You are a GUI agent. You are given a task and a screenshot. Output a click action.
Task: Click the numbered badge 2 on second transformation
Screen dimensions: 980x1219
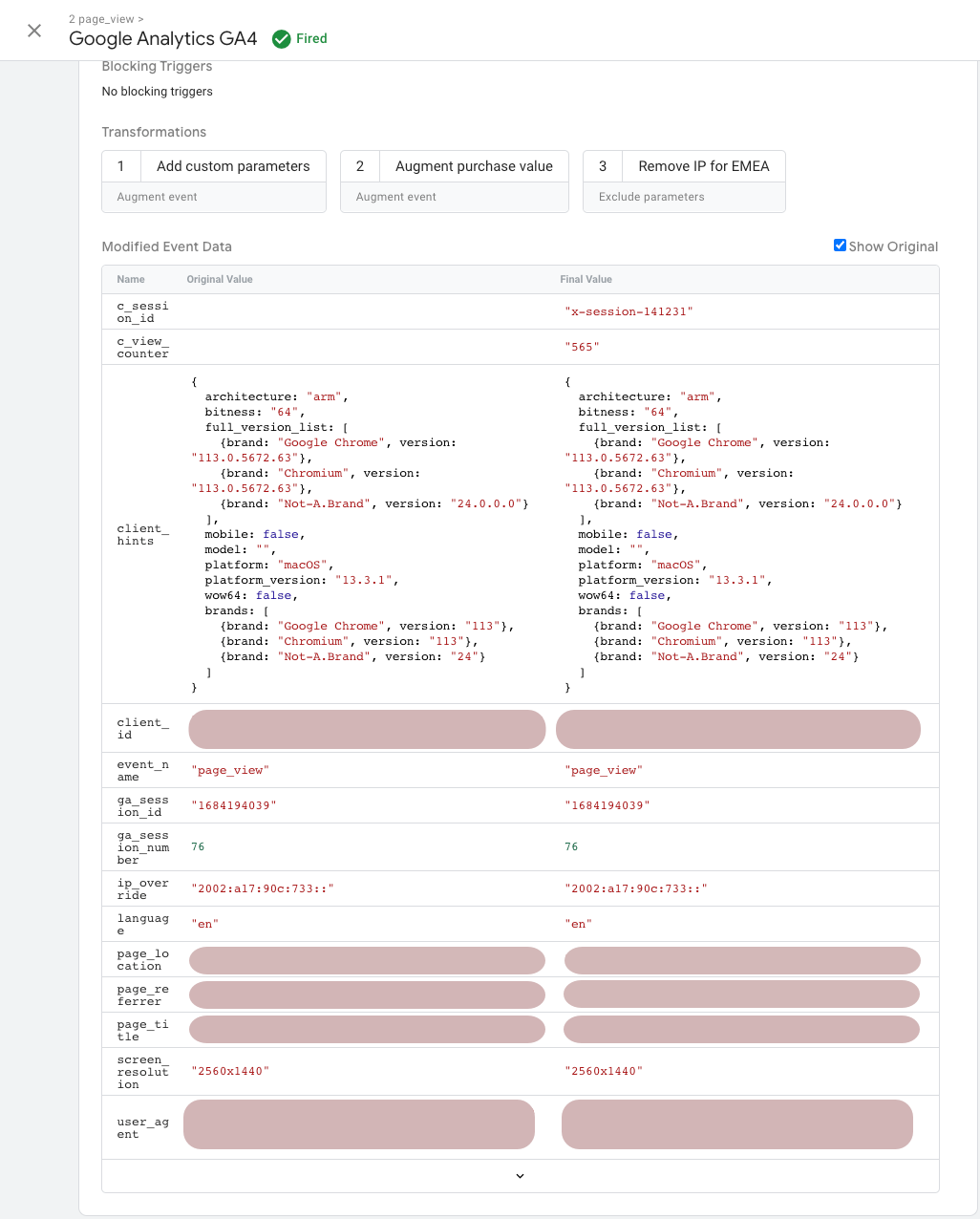point(360,165)
